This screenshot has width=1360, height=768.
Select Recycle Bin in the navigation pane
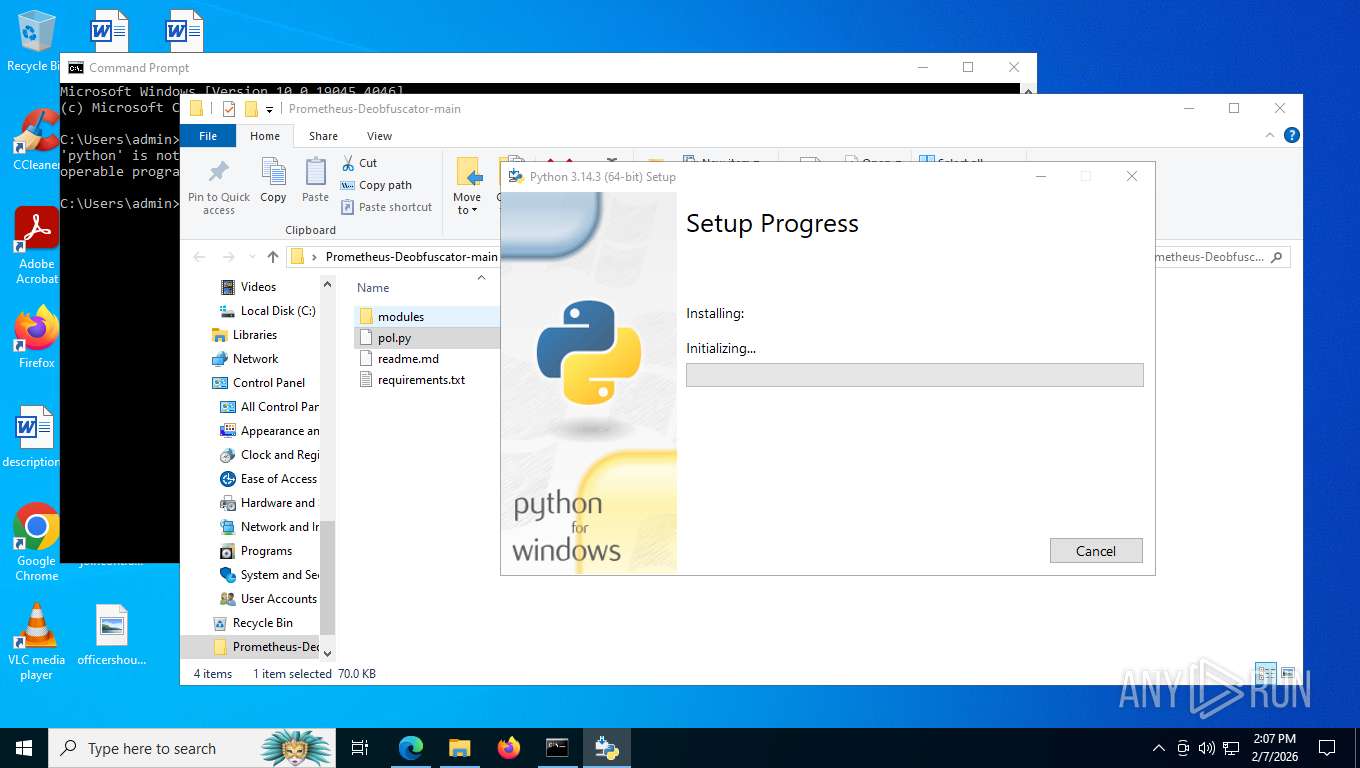(263, 623)
